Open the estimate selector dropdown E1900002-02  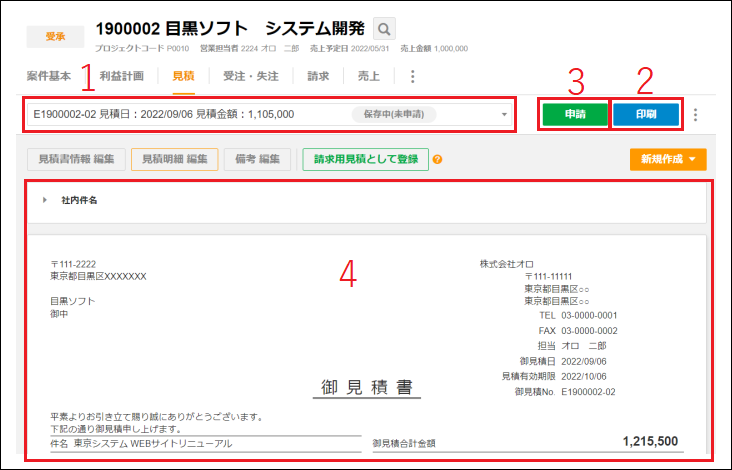tap(504, 115)
